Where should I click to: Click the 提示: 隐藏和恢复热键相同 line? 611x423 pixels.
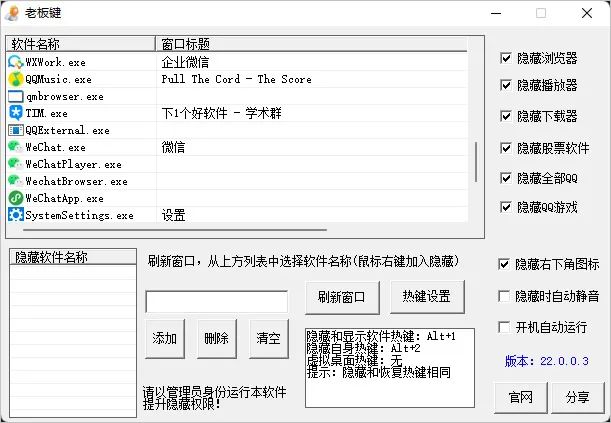pos(379,372)
